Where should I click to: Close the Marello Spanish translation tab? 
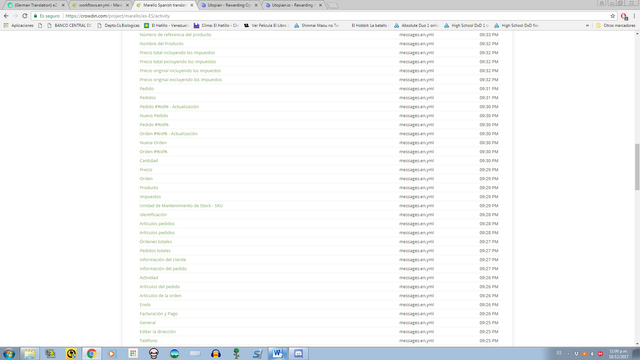[192, 5]
